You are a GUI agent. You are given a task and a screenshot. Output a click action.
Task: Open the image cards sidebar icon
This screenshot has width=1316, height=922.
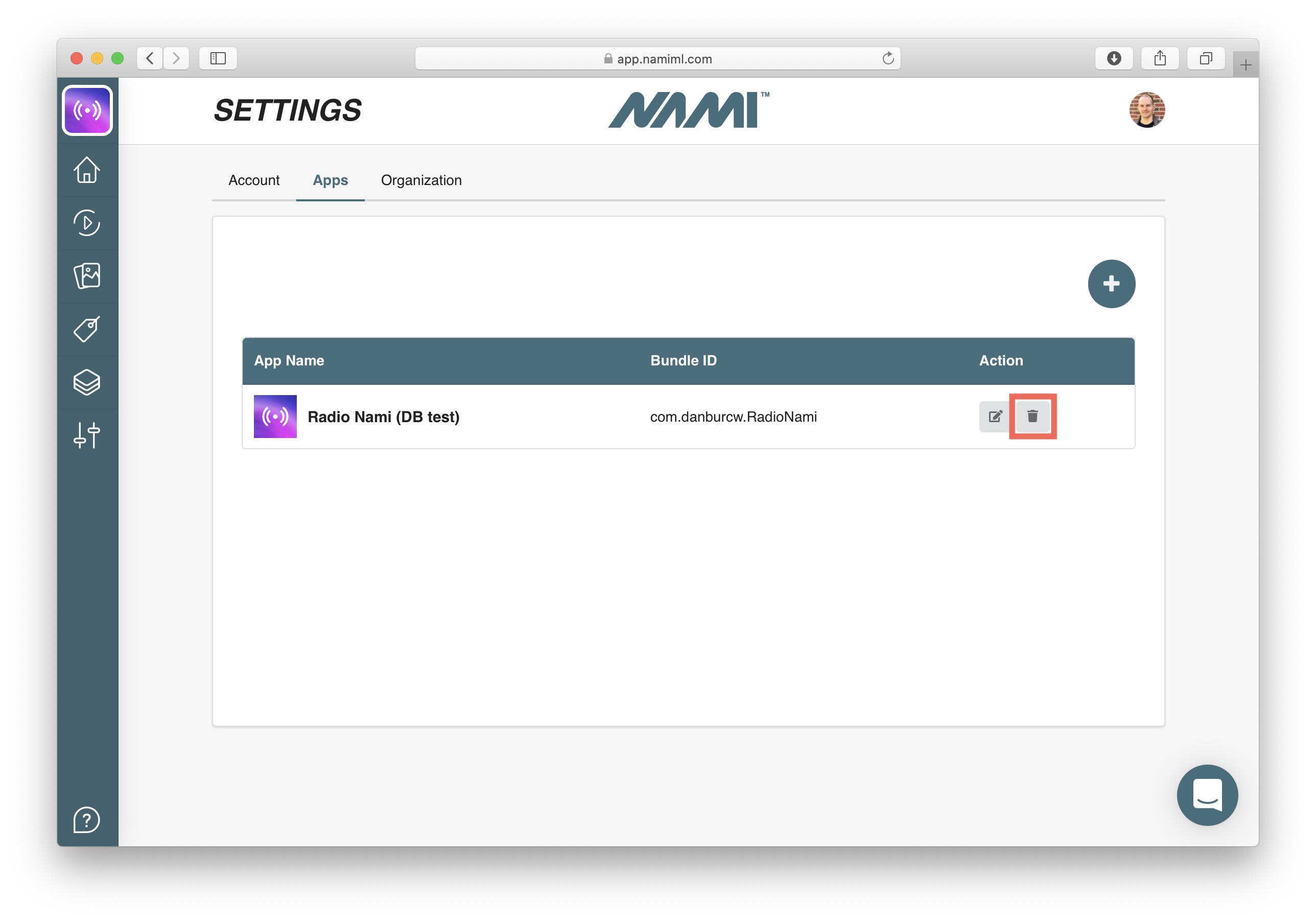(x=87, y=276)
